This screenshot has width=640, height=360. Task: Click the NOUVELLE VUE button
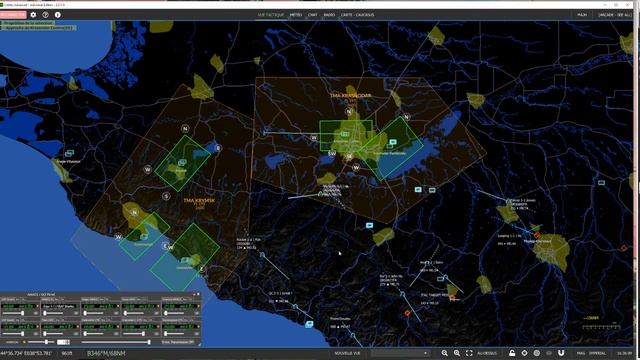click(x=347, y=353)
